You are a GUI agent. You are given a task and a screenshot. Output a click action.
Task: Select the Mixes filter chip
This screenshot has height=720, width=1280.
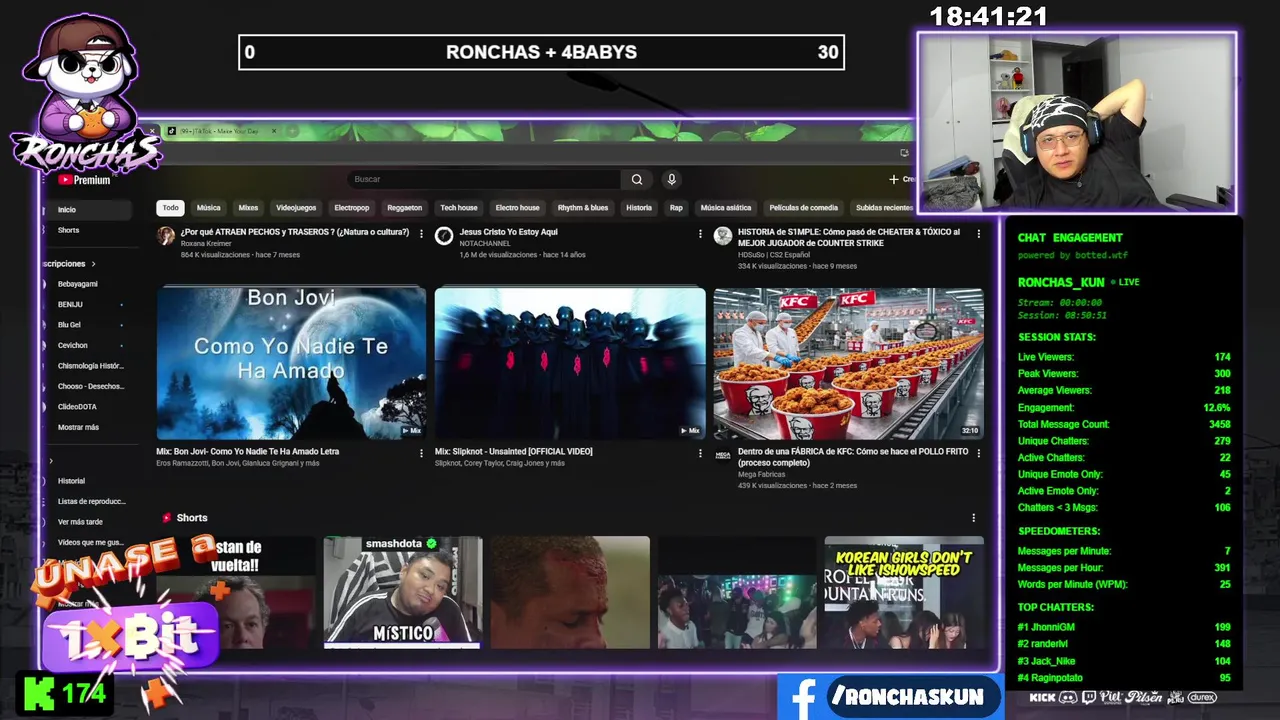[248, 208]
